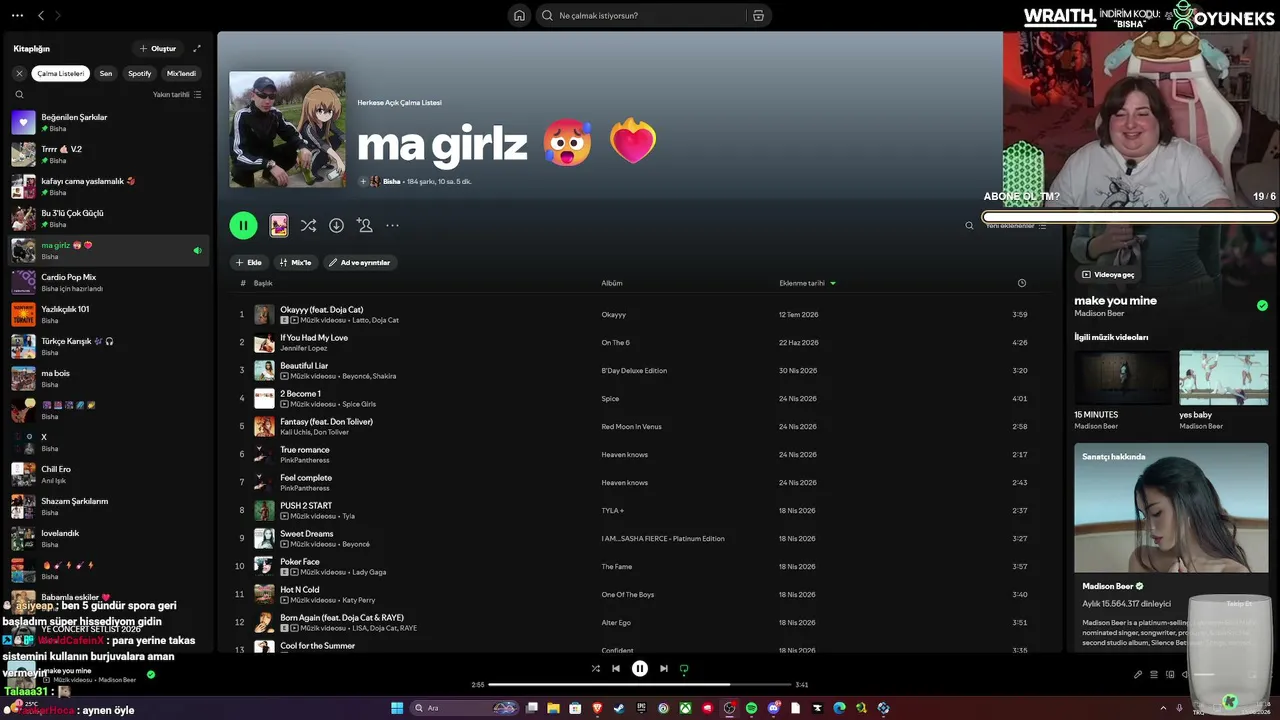Skip to the next track
This screenshot has width=1280, height=720.
point(664,669)
